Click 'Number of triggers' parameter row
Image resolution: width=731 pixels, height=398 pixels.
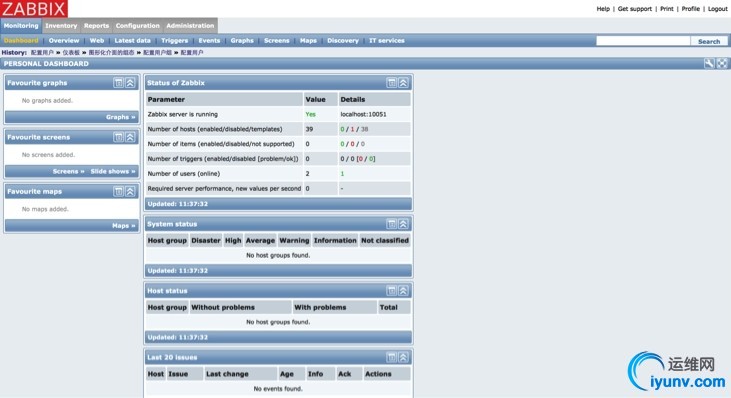(223, 158)
